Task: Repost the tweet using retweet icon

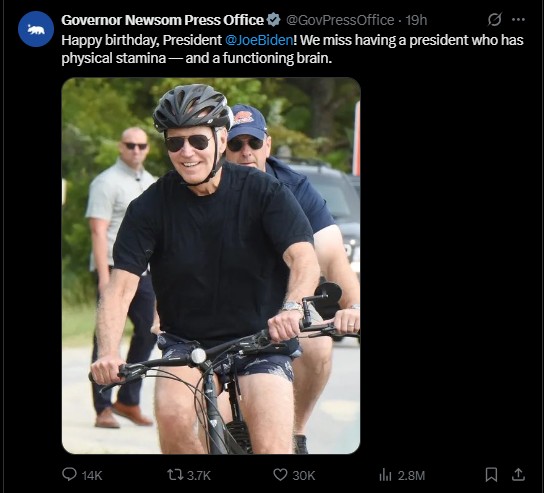Action: coord(175,475)
